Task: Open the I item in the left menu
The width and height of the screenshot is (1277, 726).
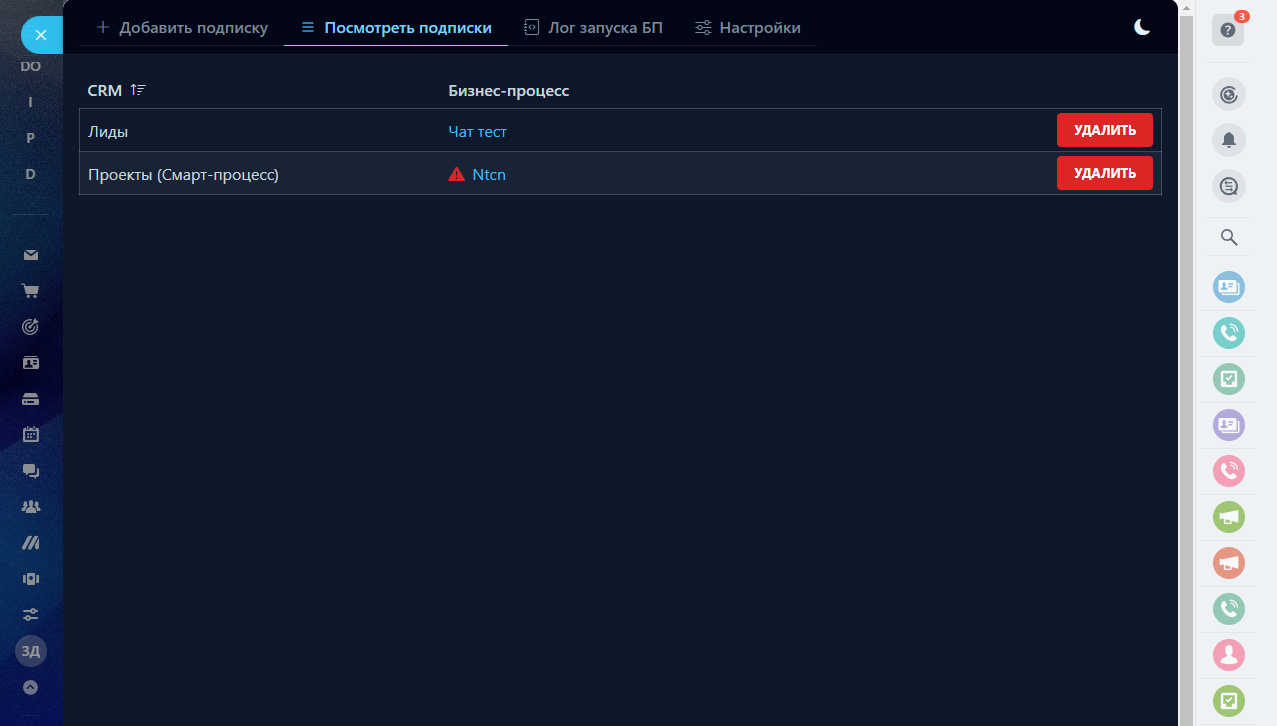Action: (x=31, y=102)
